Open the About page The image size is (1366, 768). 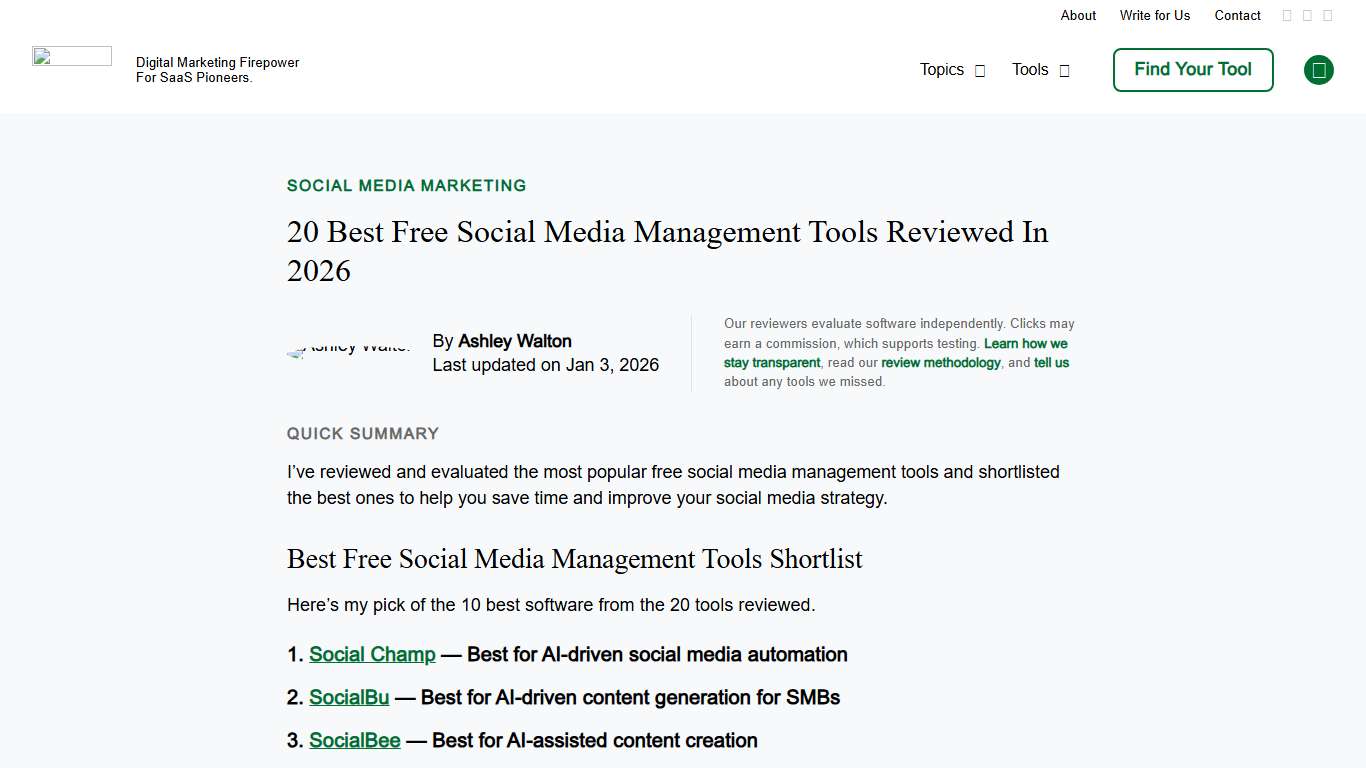[1078, 15]
